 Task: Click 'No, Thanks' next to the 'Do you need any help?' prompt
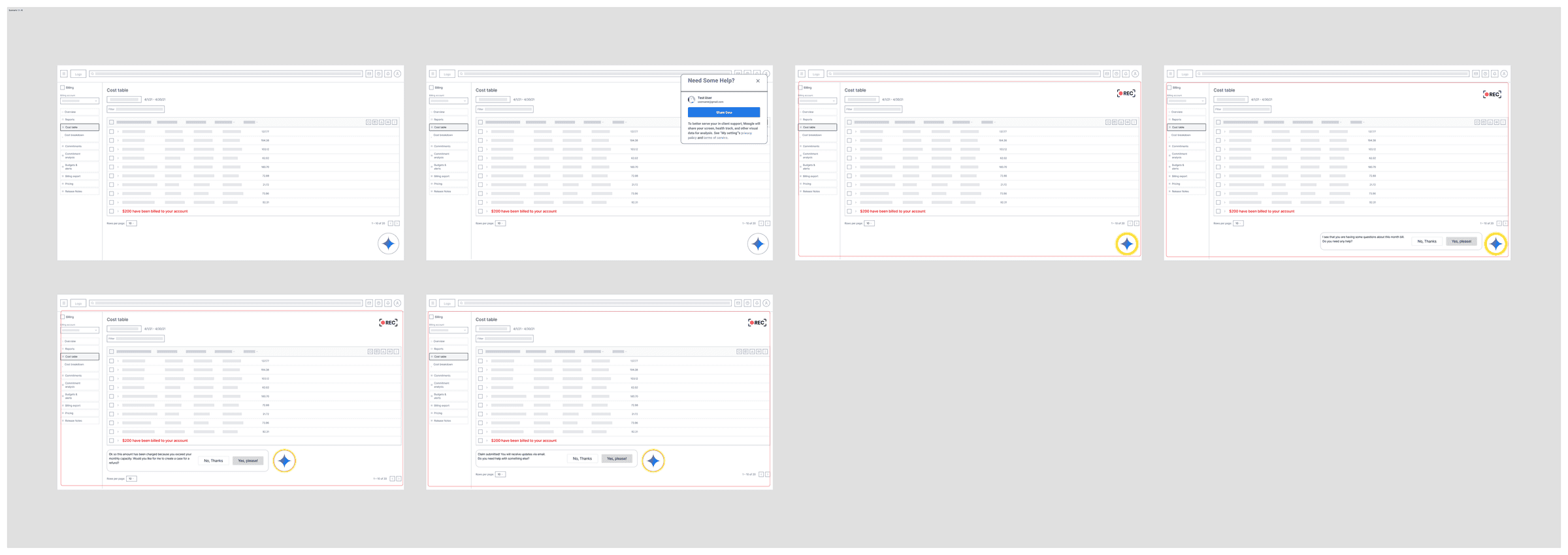tap(1427, 241)
